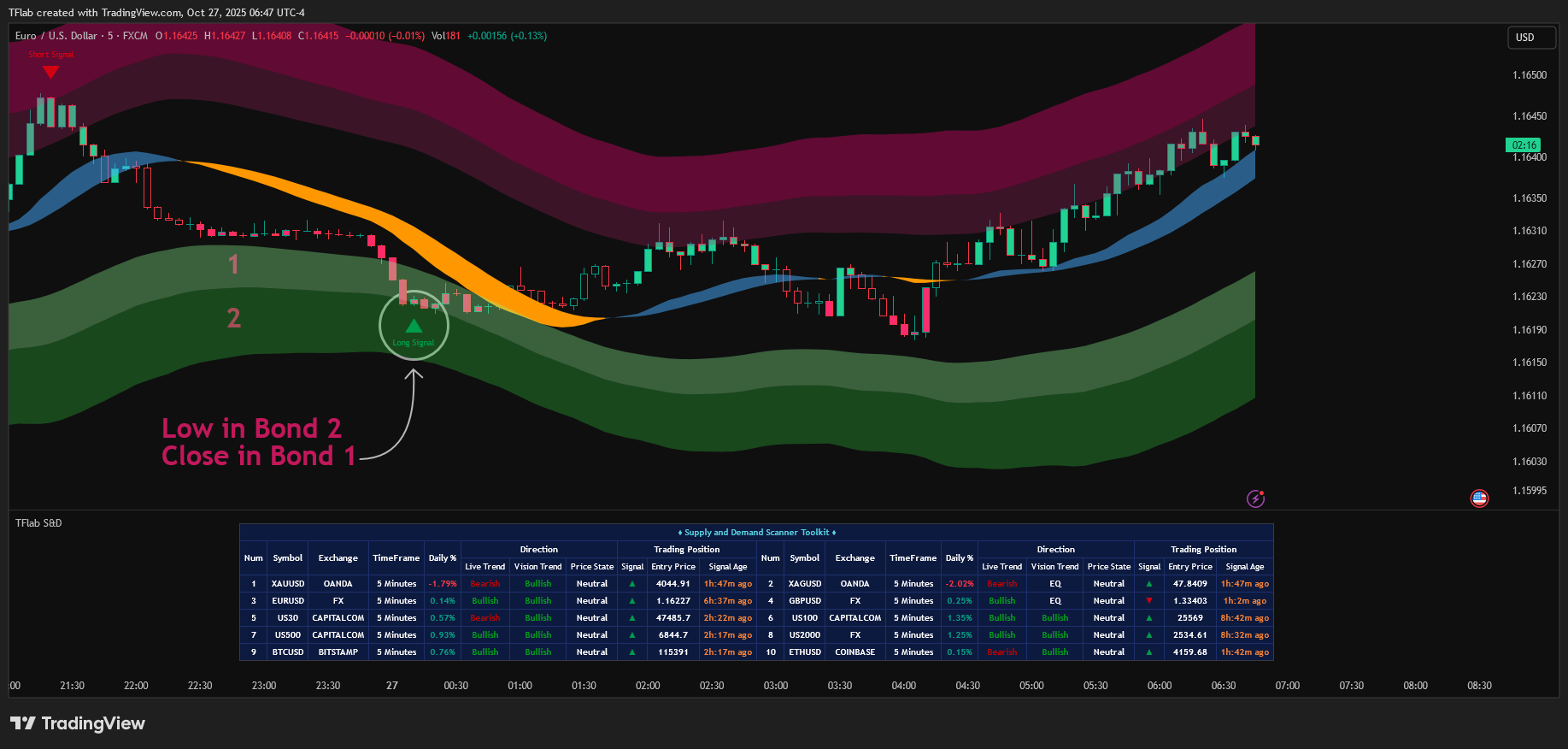Select the BTCUSD symbol cell
1568x749 pixels.
288,652
